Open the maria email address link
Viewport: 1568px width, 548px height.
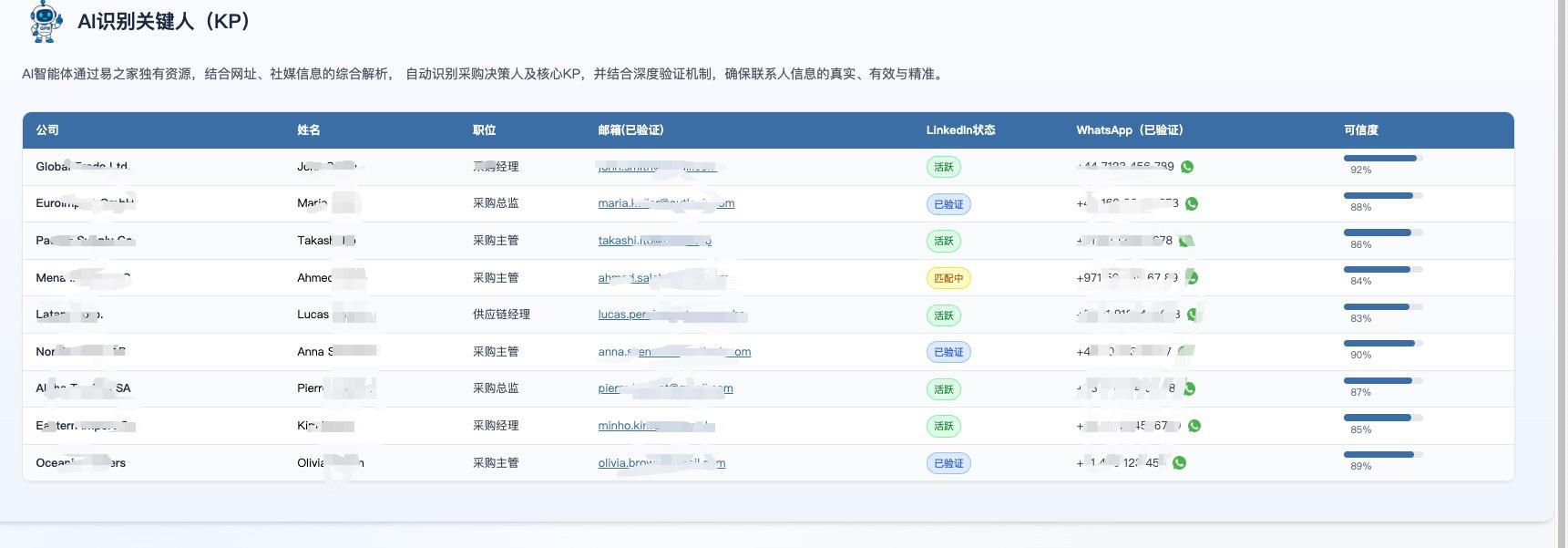click(x=665, y=203)
